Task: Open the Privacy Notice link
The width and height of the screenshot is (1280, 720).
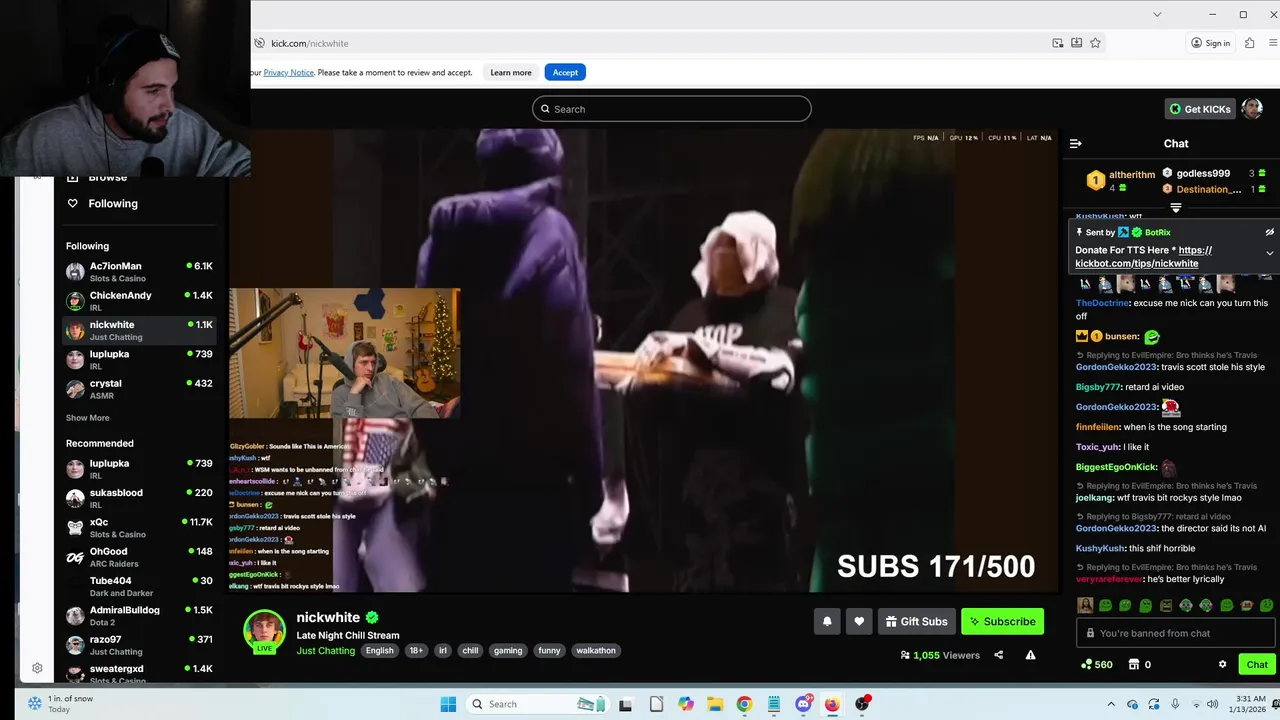Action: pos(288,72)
